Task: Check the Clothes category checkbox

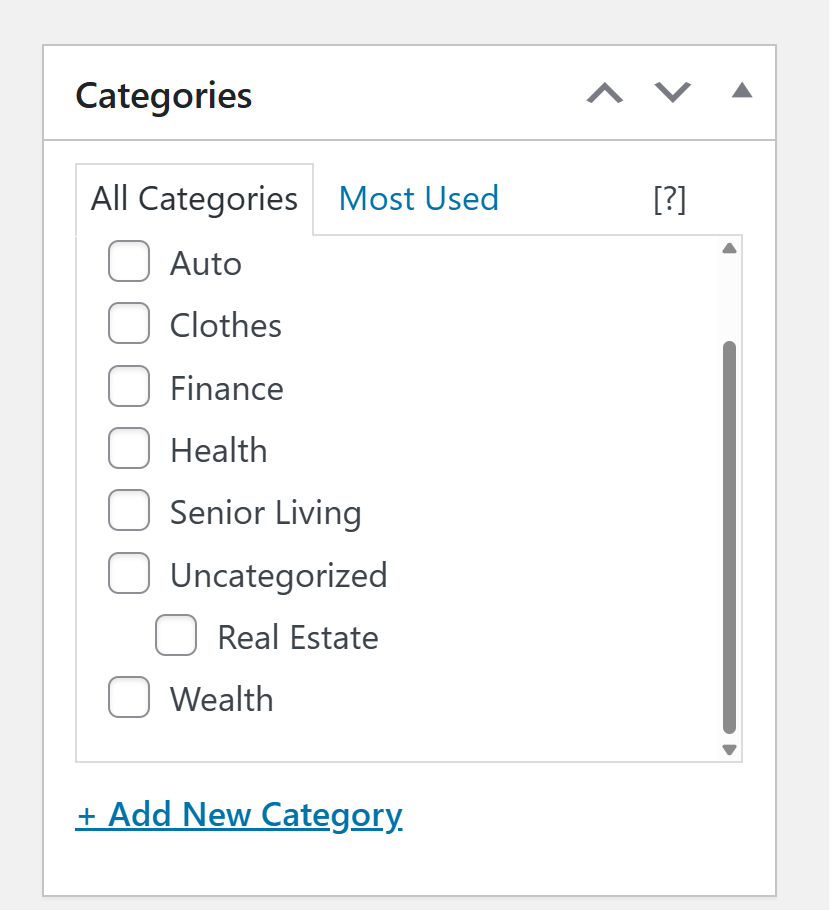Action: pyautogui.click(x=129, y=325)
